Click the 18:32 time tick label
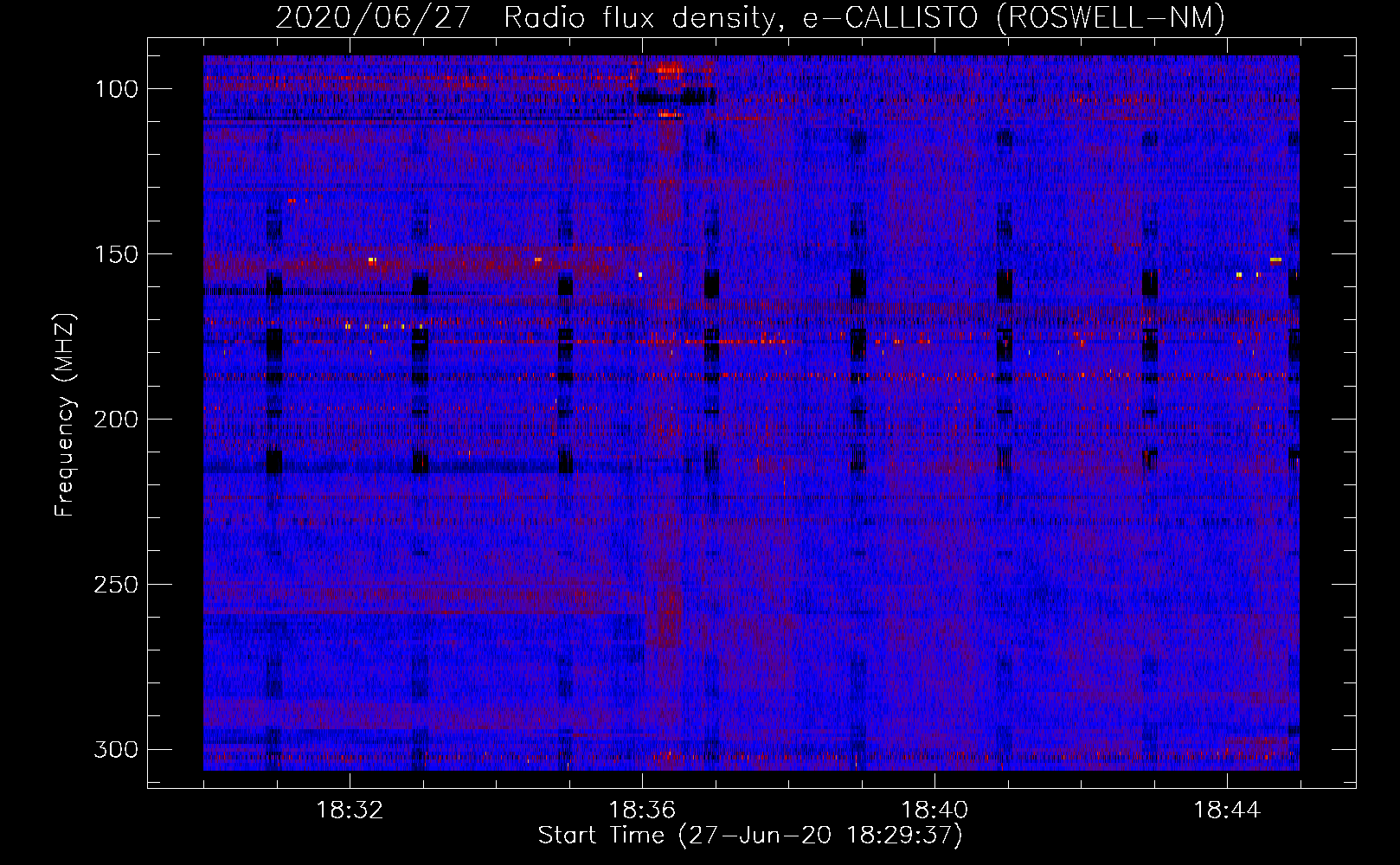 tap(350, 811)
